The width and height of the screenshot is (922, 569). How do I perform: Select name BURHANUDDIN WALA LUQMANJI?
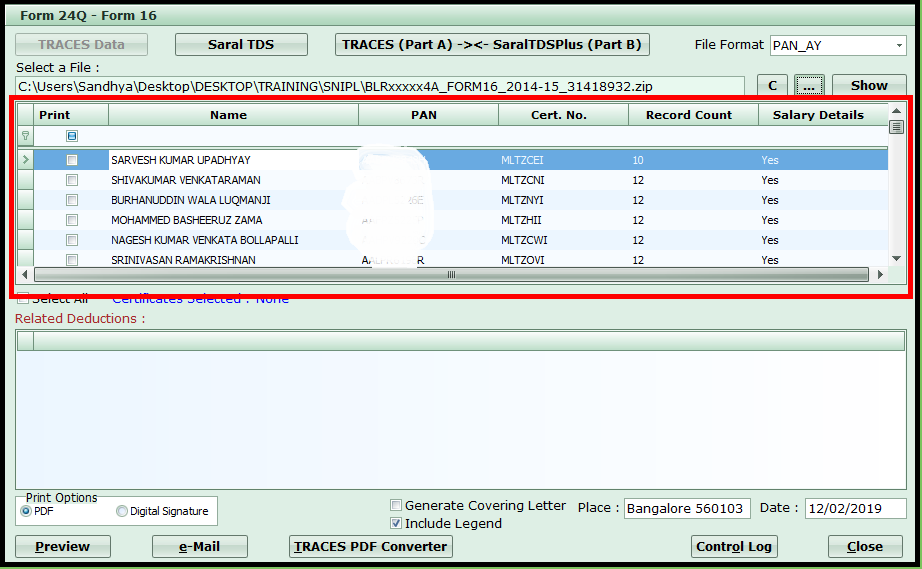click(191, 200)
